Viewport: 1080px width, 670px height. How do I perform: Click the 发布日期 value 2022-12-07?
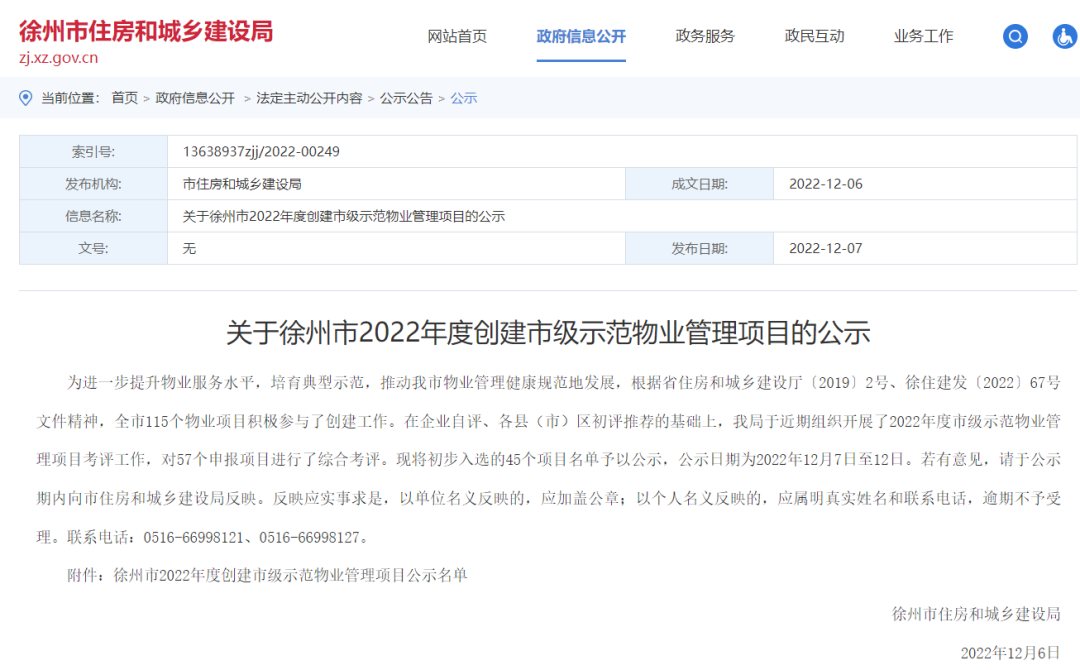click(825, 249)
